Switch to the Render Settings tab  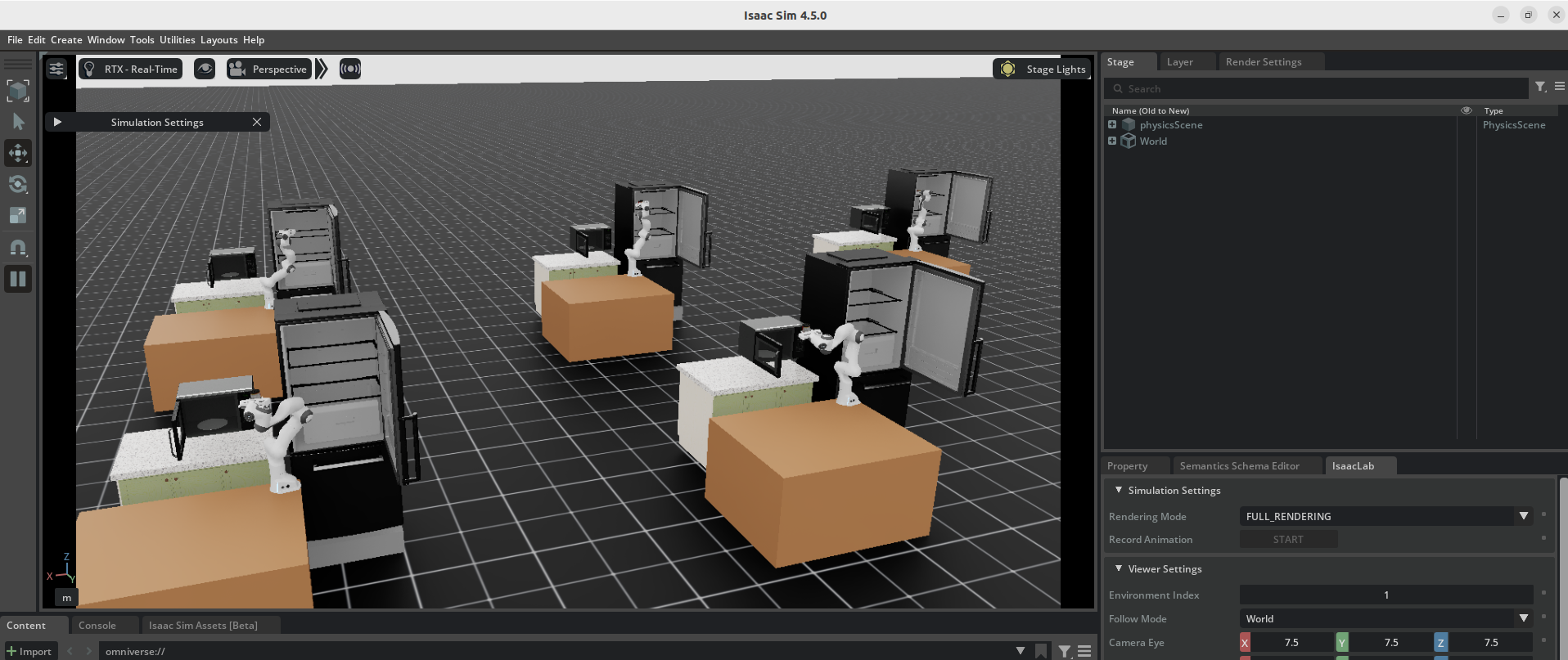click(1263, 62)
